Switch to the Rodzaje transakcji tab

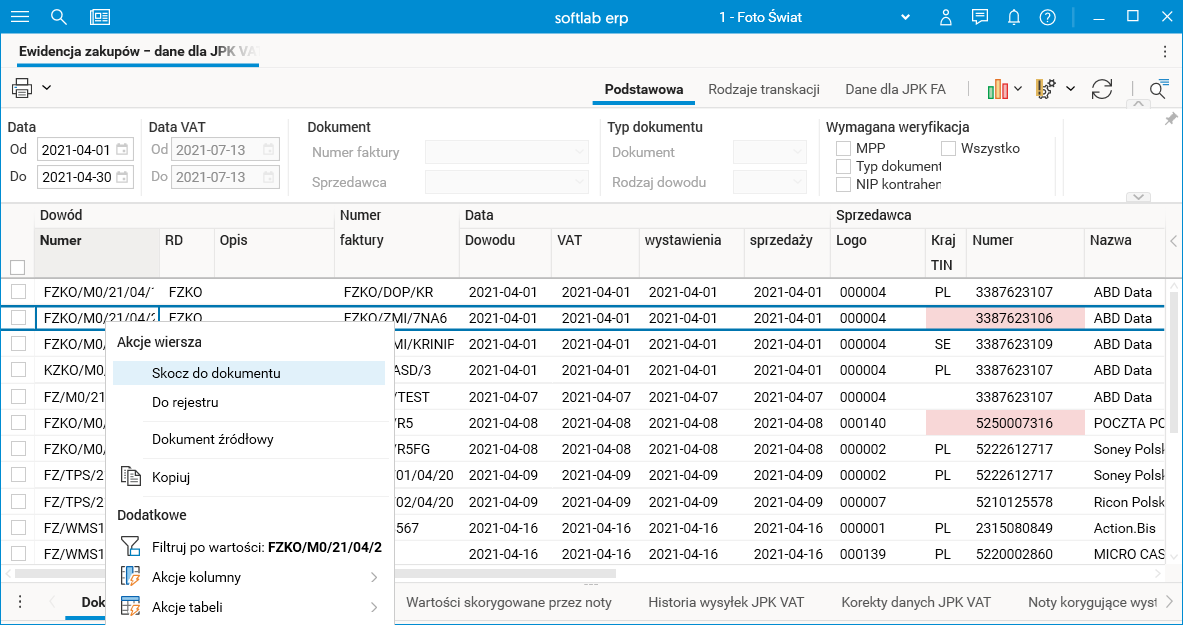(764, 89)
